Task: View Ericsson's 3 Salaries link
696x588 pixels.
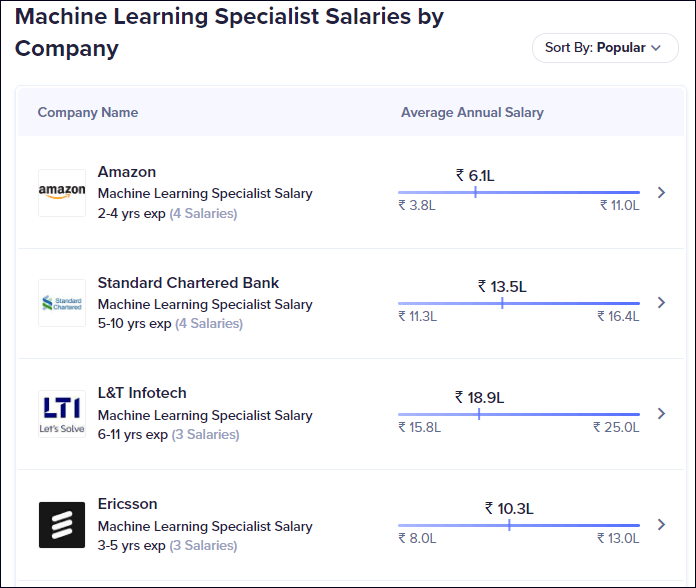Action: (203, 545)
